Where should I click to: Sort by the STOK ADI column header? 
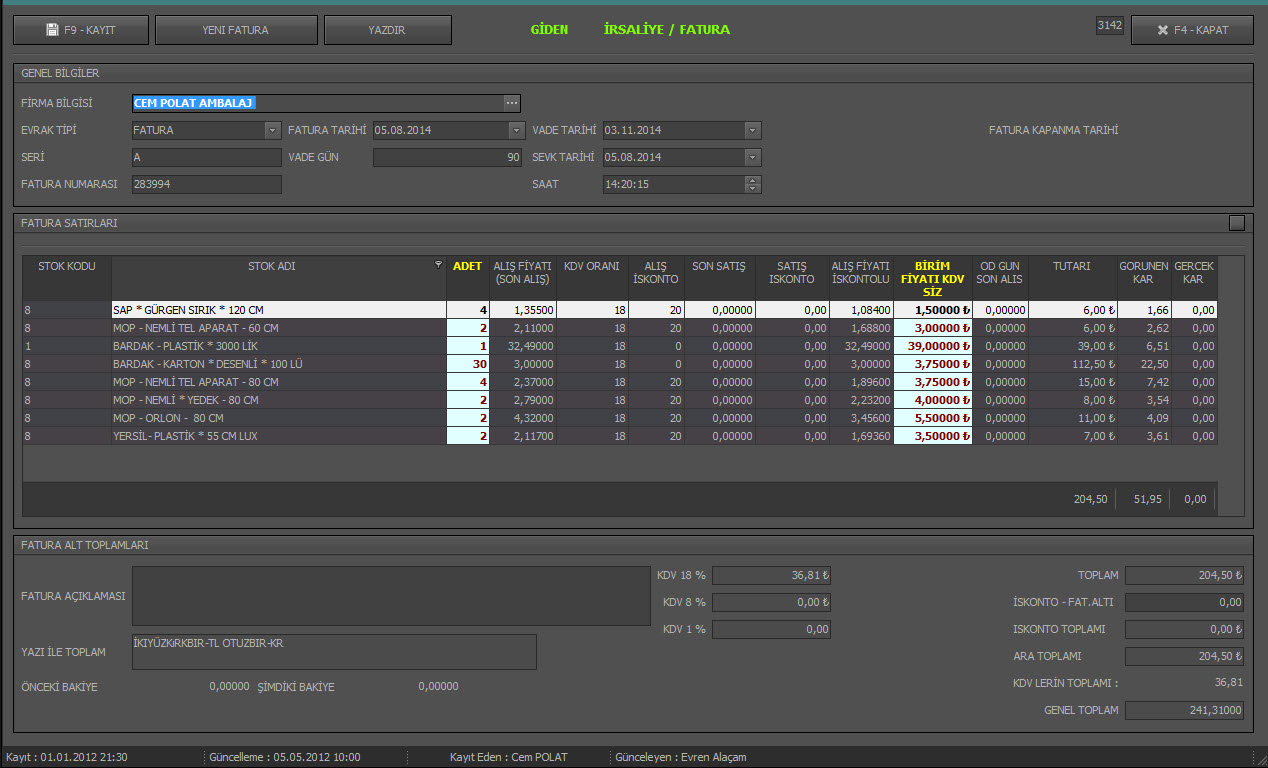click(279, 278)
